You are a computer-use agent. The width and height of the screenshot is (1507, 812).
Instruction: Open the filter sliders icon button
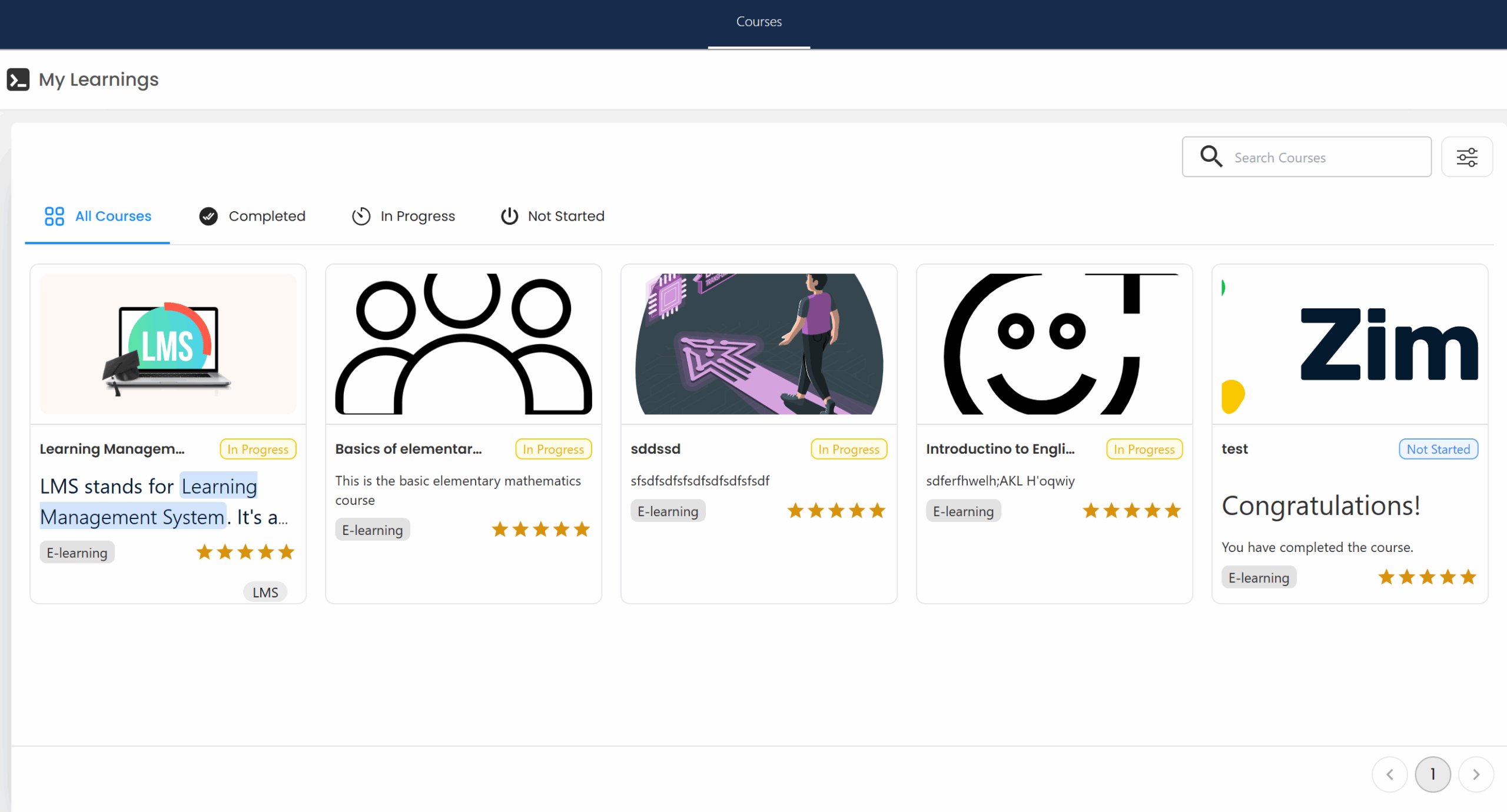[1466, 157]
